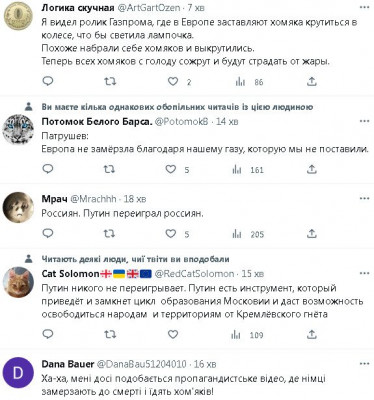
Task: Open more options for Cat Solomon tweet
Action: [364, 274]
